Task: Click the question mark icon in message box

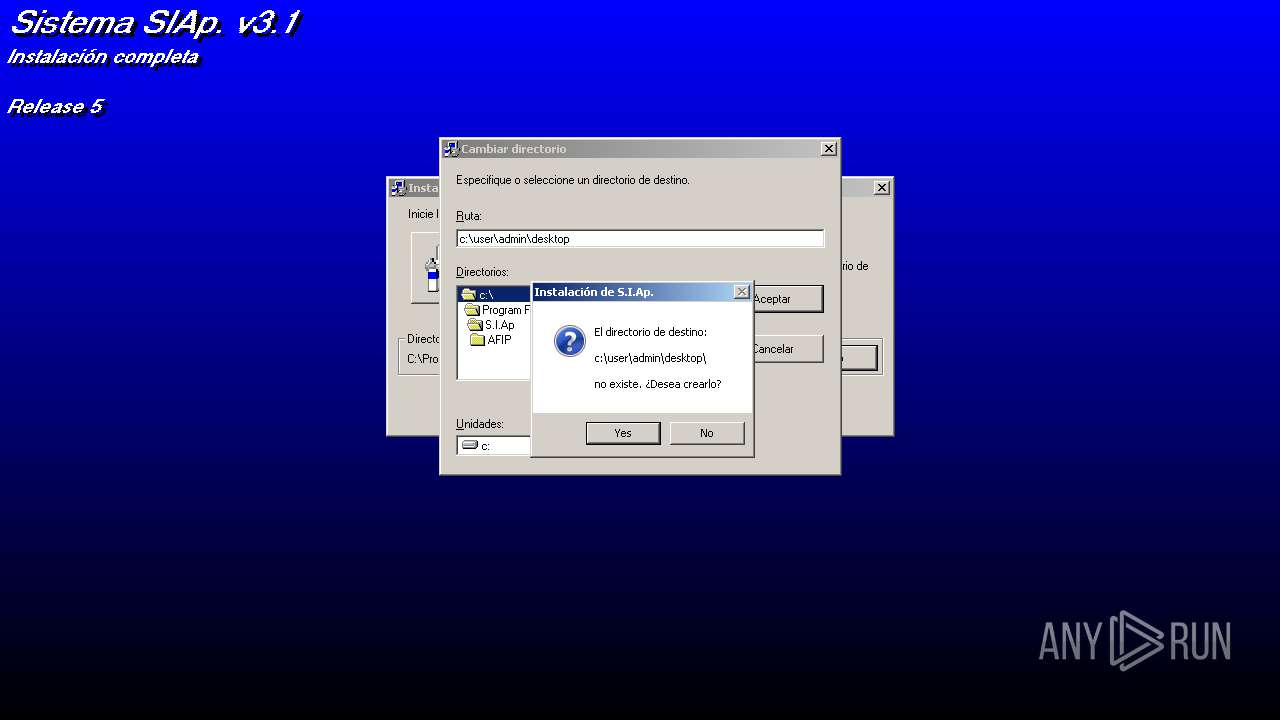Action: click(x=569, y=341)
